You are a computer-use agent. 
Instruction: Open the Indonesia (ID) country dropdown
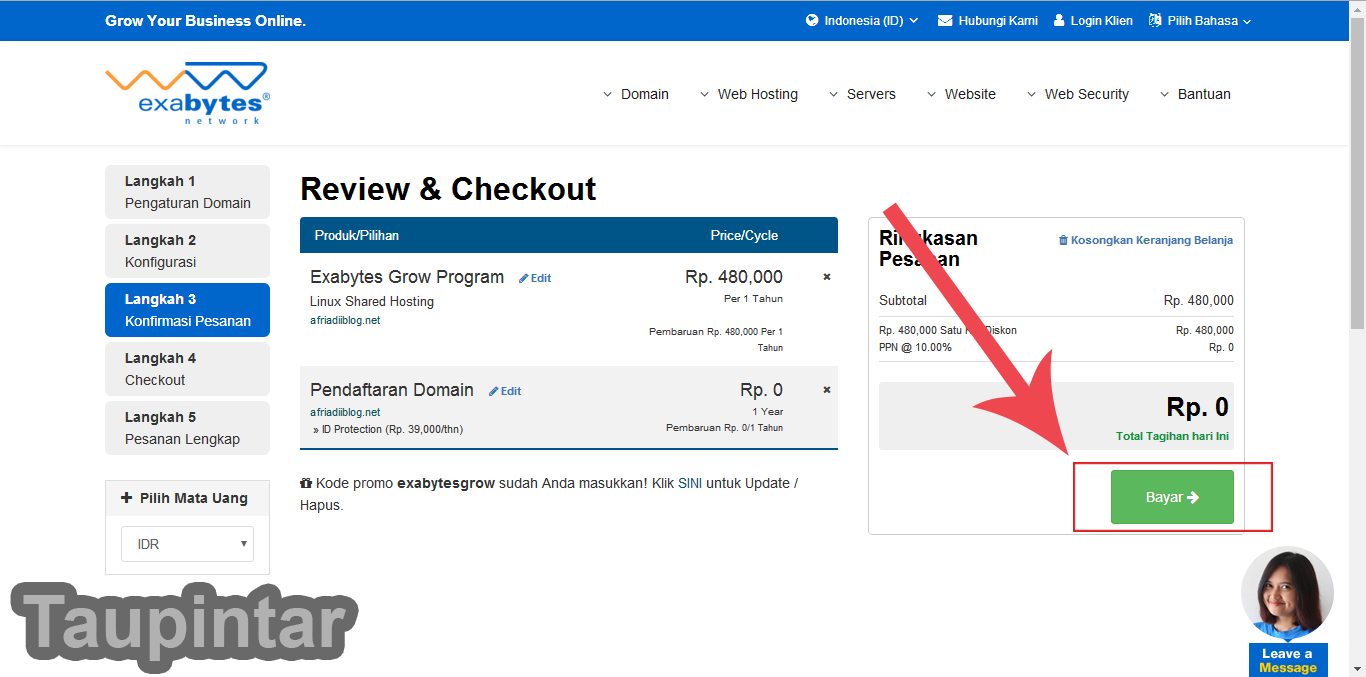click(x=862, y=20)
